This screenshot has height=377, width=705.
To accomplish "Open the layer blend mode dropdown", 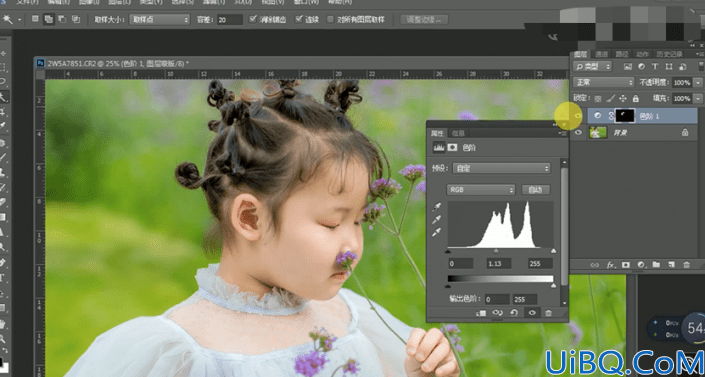I will tap(603, 82).
